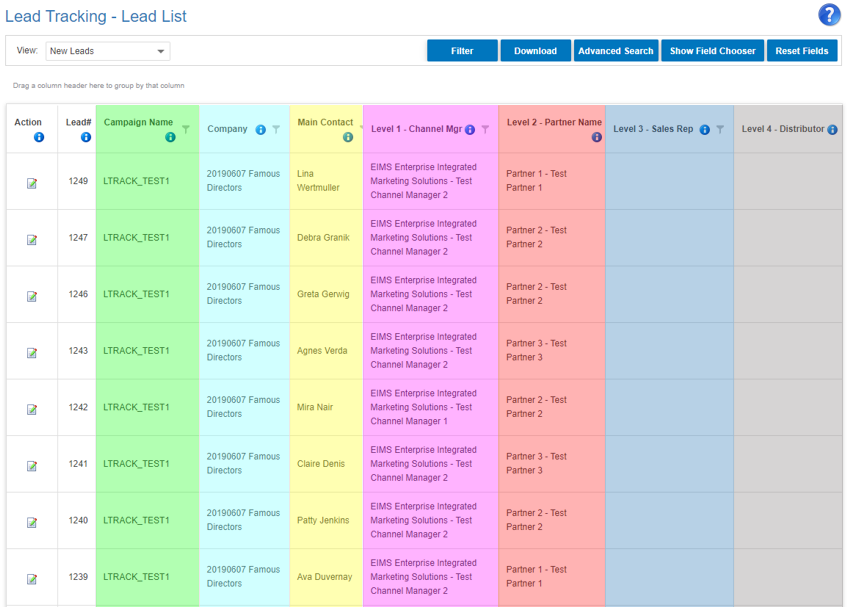Show info for the Campaign Name column
852x607 pixels.
point(170,137)
